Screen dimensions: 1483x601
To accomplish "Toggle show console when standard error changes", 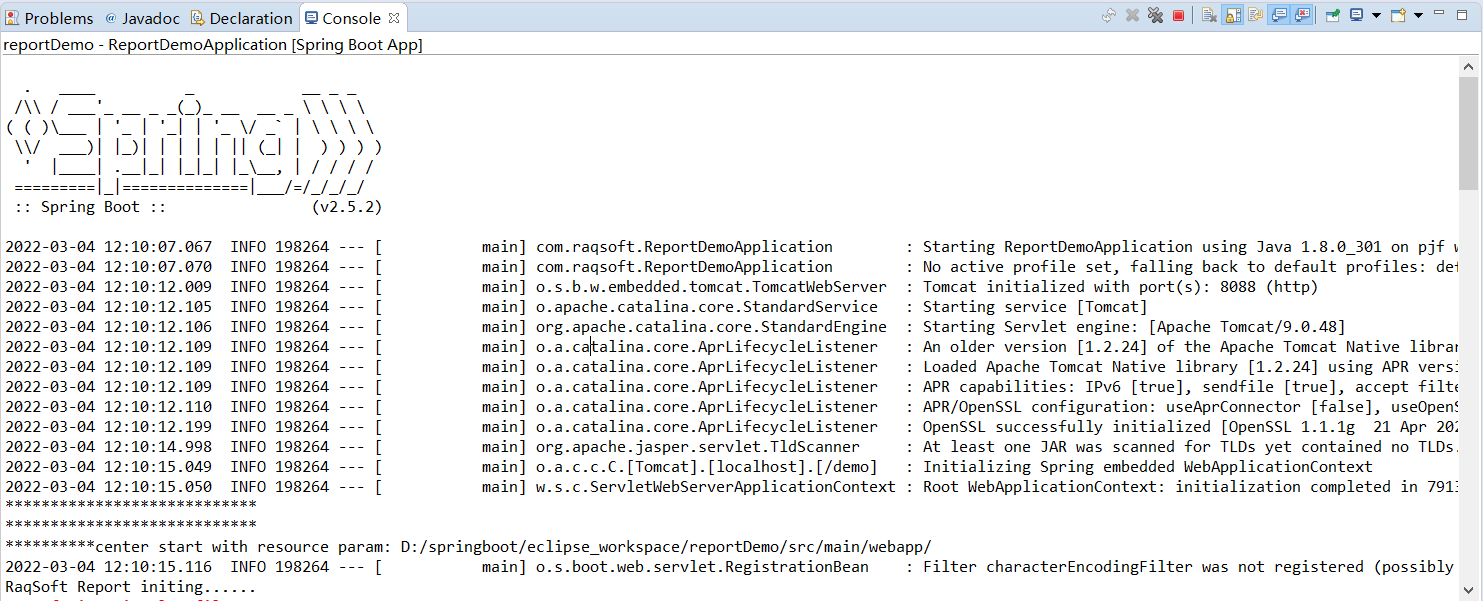I will click(x=1302, y=15).
